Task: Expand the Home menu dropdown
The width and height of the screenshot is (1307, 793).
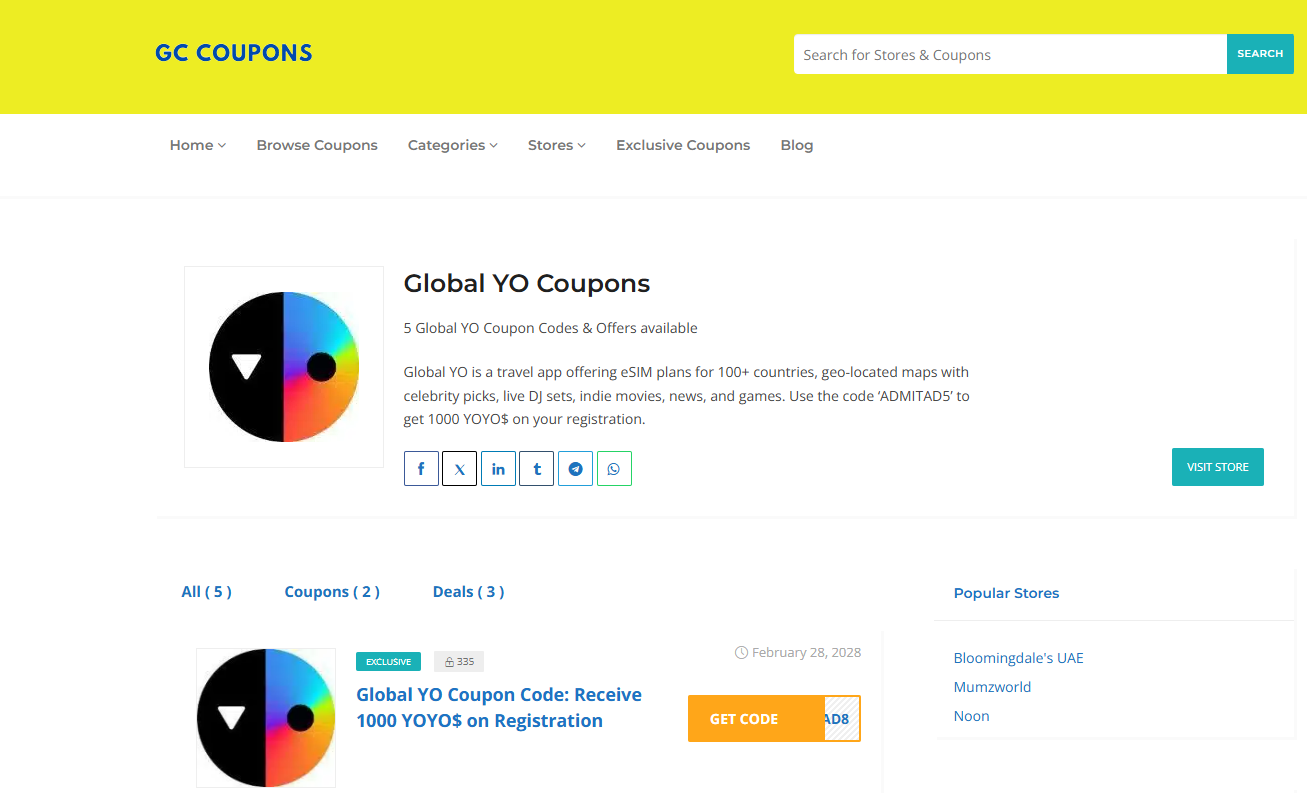Action: (x=197, y=145)
